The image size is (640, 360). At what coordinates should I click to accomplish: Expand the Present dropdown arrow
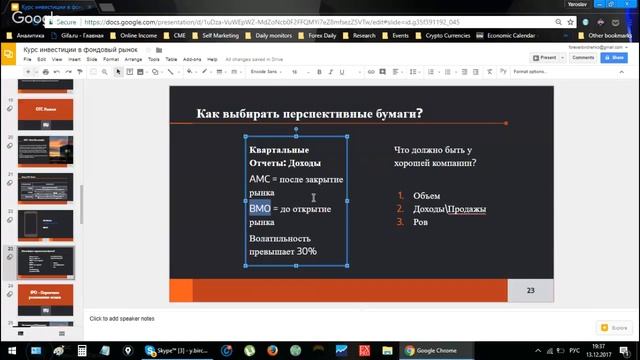(562, 58)
